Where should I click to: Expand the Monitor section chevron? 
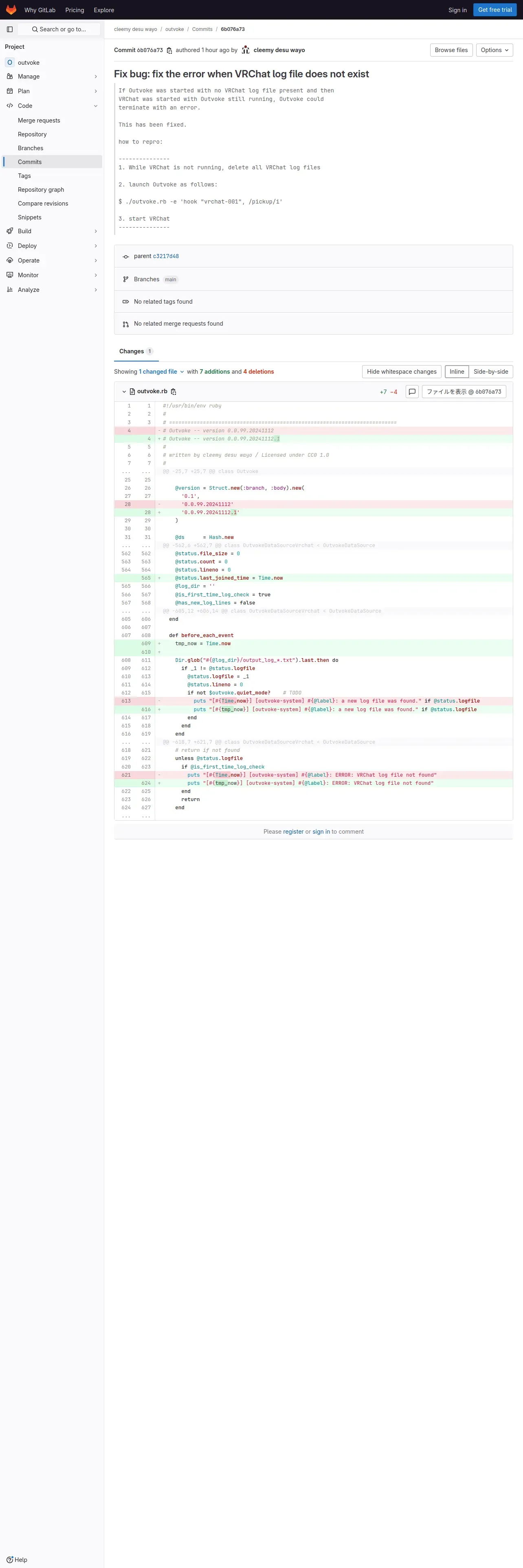click(x=96, y=275)
